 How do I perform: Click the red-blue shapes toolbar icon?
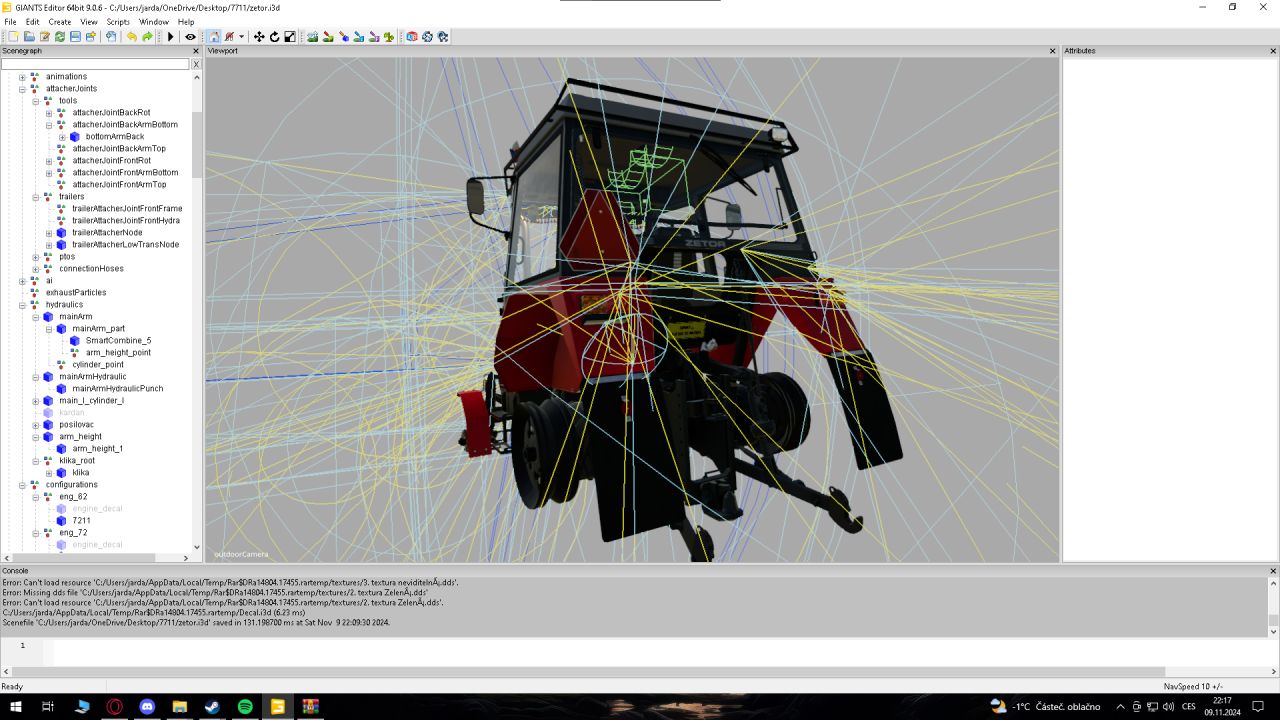[x=411, y=37]
